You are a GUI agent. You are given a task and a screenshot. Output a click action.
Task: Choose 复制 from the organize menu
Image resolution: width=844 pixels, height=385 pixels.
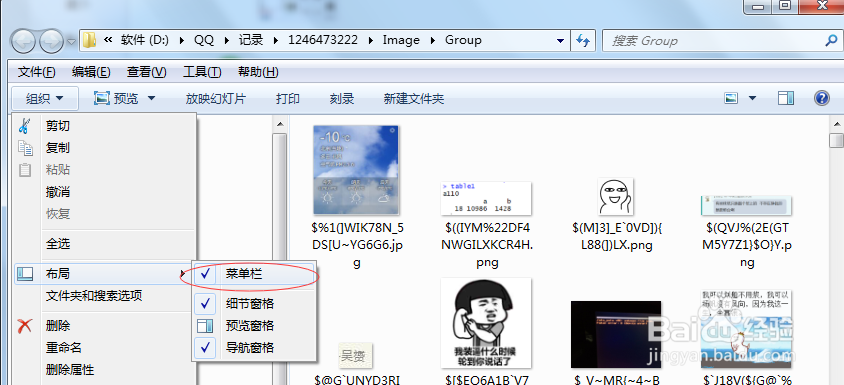pos(58,148)
